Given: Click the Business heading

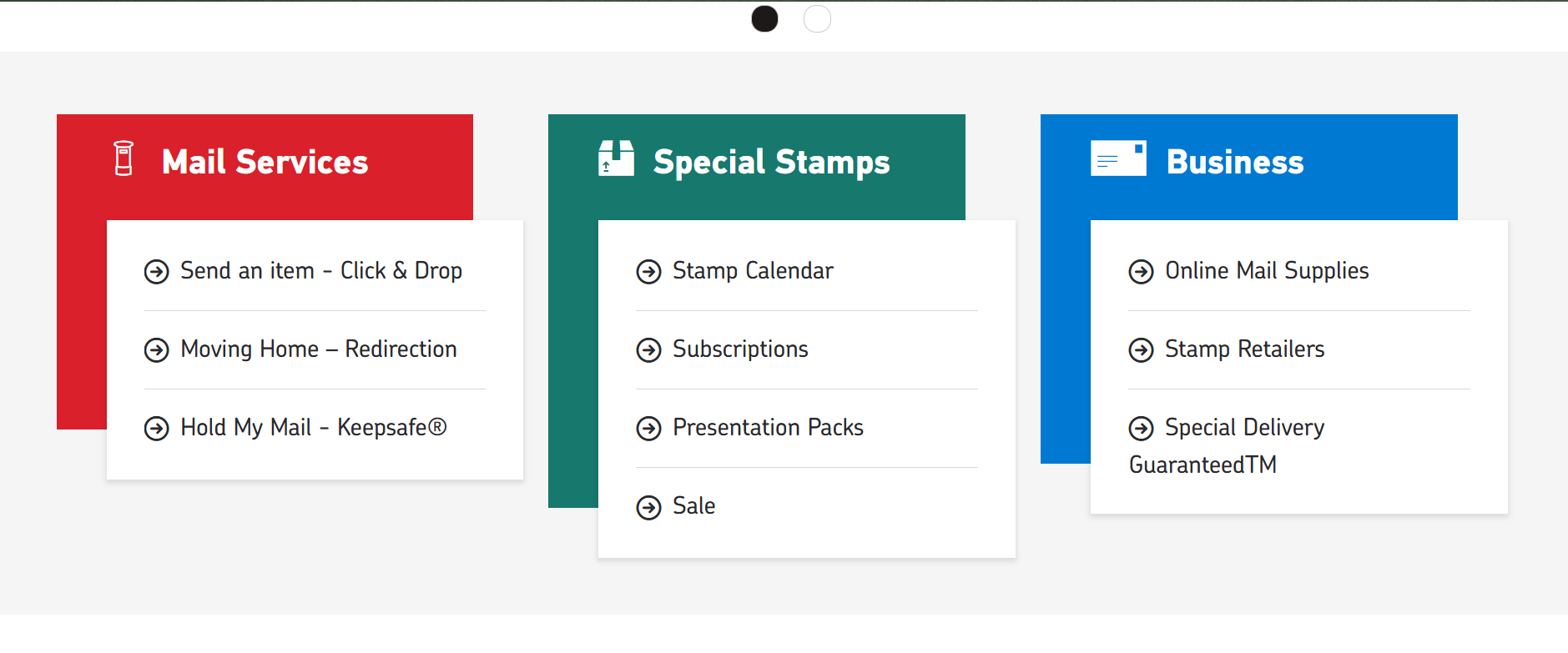Looking at the screenshot, I should (x=1234, y=162).
